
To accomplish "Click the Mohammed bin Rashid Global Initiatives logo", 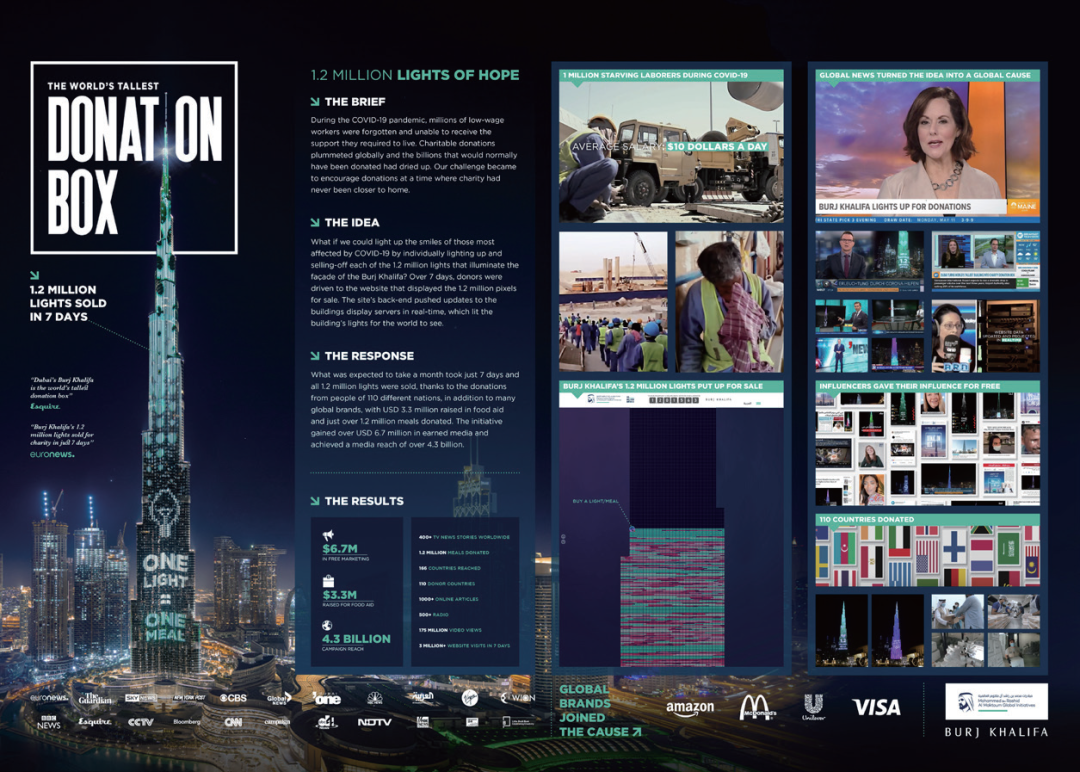I will click(x=996, y=701).
